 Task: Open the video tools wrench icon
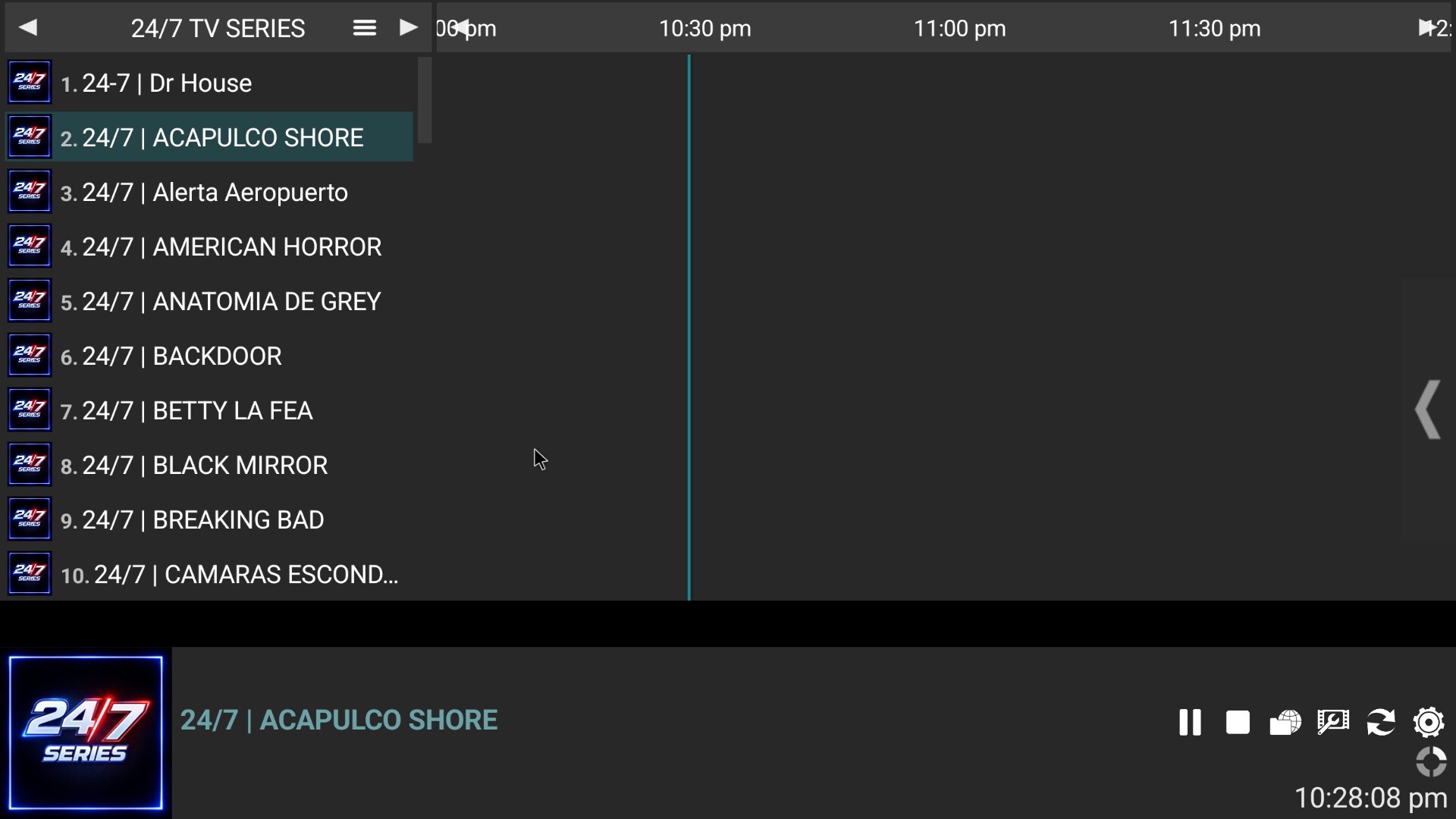1333,722
